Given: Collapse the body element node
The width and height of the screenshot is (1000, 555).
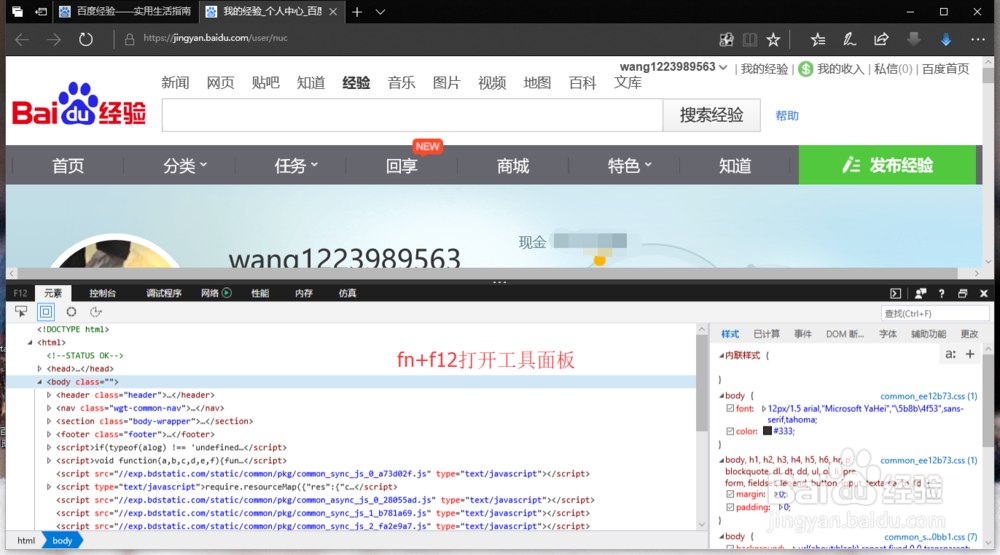Looking at the screenshot, I should [40, 382].
